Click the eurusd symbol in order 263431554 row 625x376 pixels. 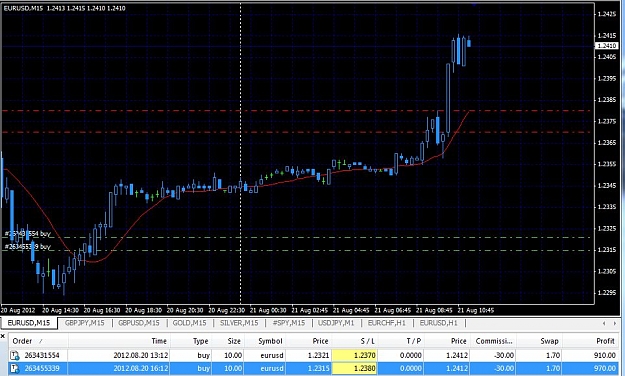(272, 355)
